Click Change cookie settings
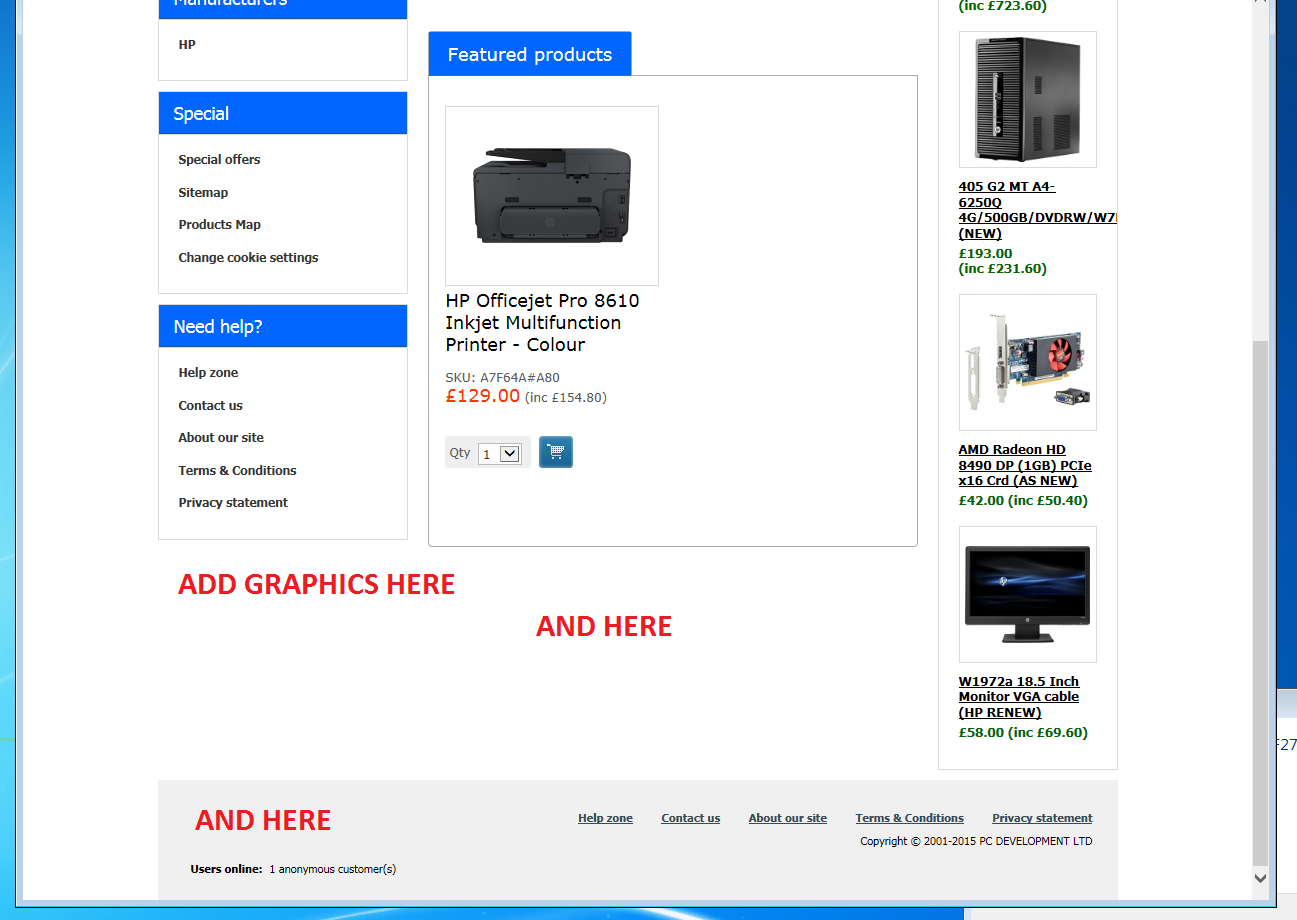 248,257
